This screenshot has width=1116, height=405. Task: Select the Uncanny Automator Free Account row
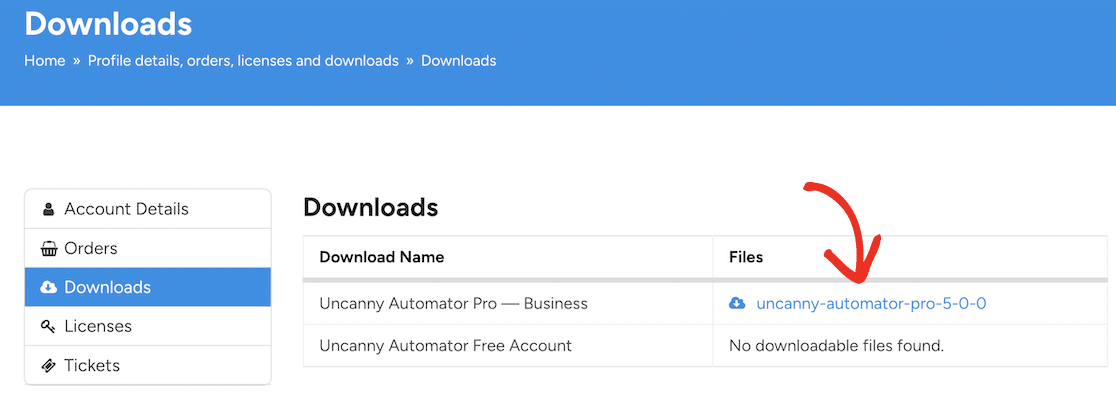(x=445, y=345)
